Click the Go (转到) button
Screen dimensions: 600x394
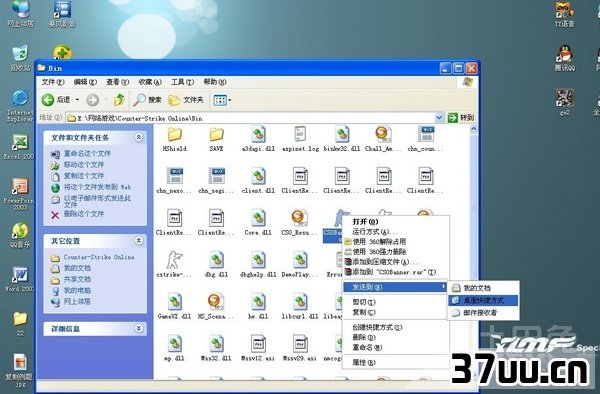pyautogui.click(x=461, y=118)
